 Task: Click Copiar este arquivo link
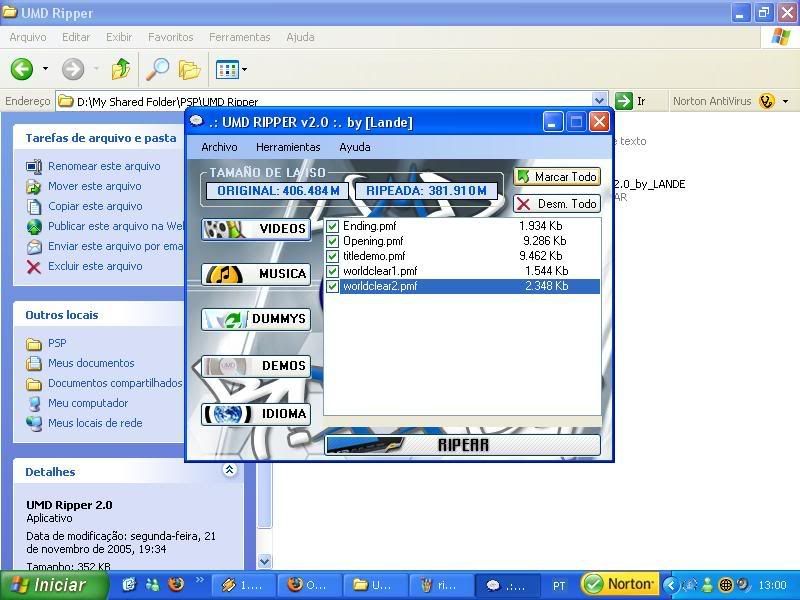[95, 206]
